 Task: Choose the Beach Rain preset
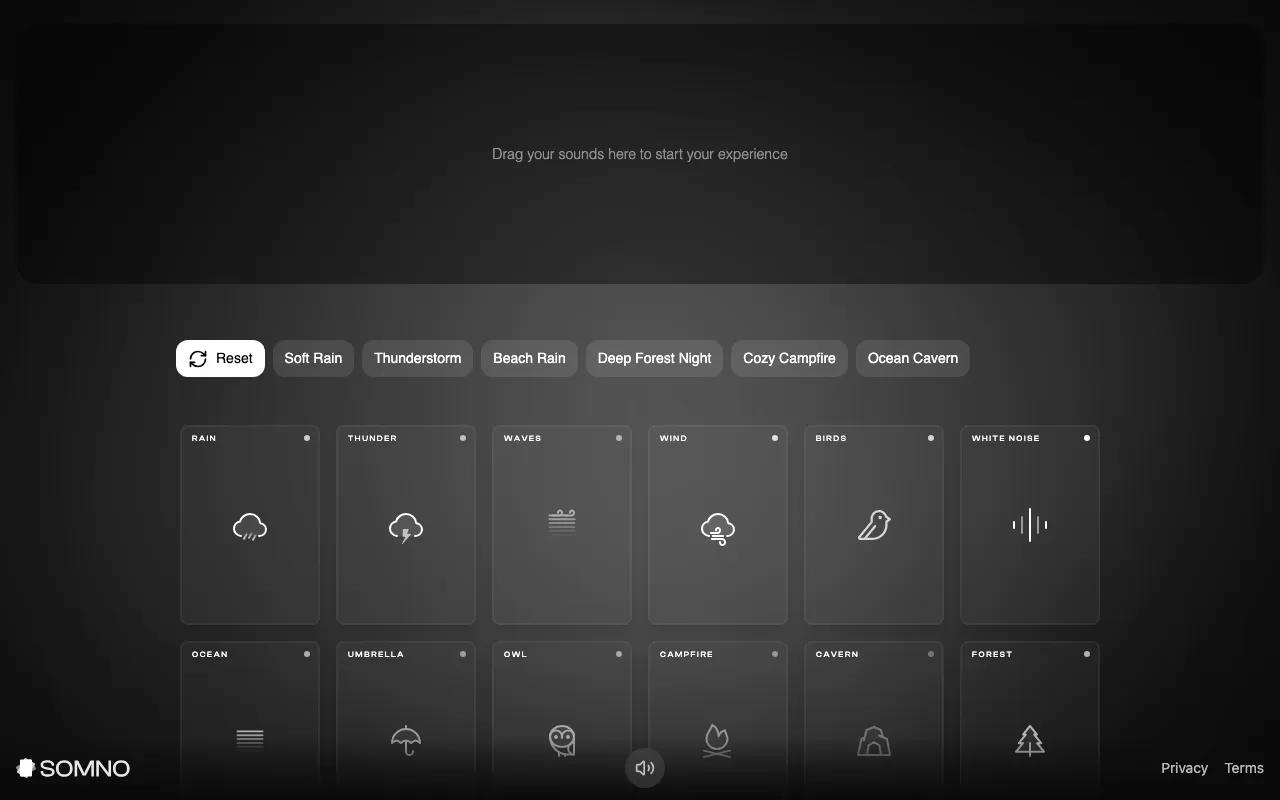(529, 358)
